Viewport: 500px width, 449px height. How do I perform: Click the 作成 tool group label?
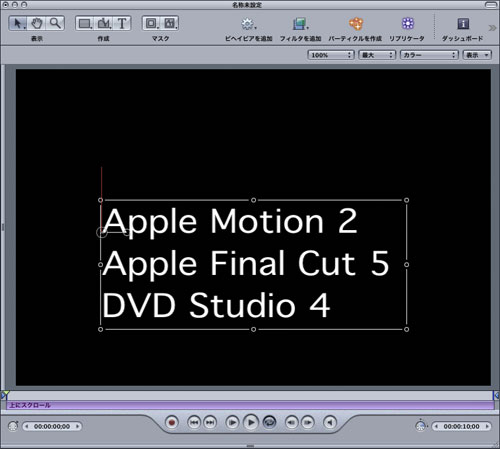click(x=103, y=39)
